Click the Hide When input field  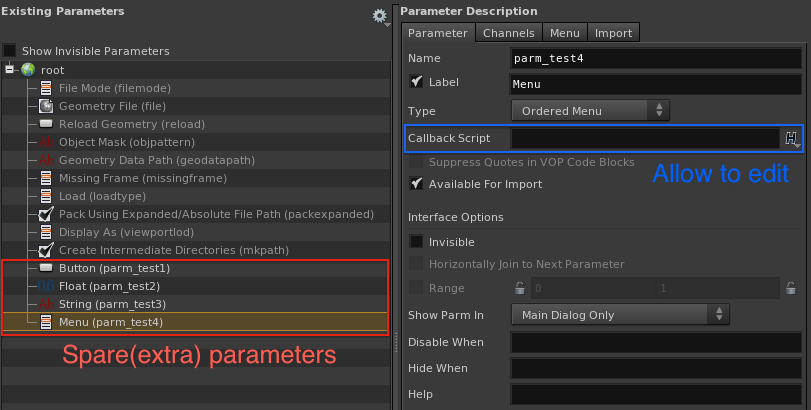(x=656, y=368)
